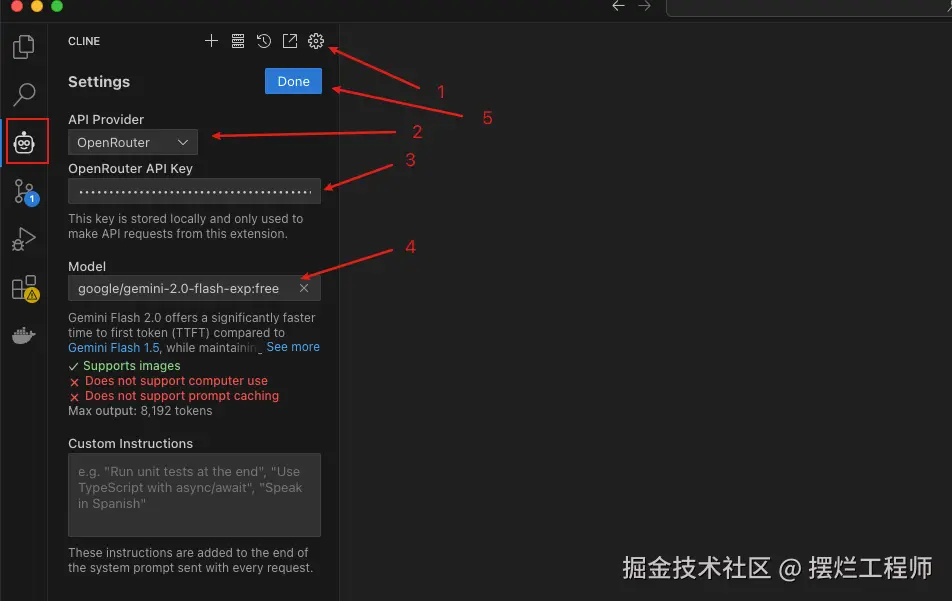Click the 'Does not support prompt caching' text
952x601 pixels.
point(182,396)
